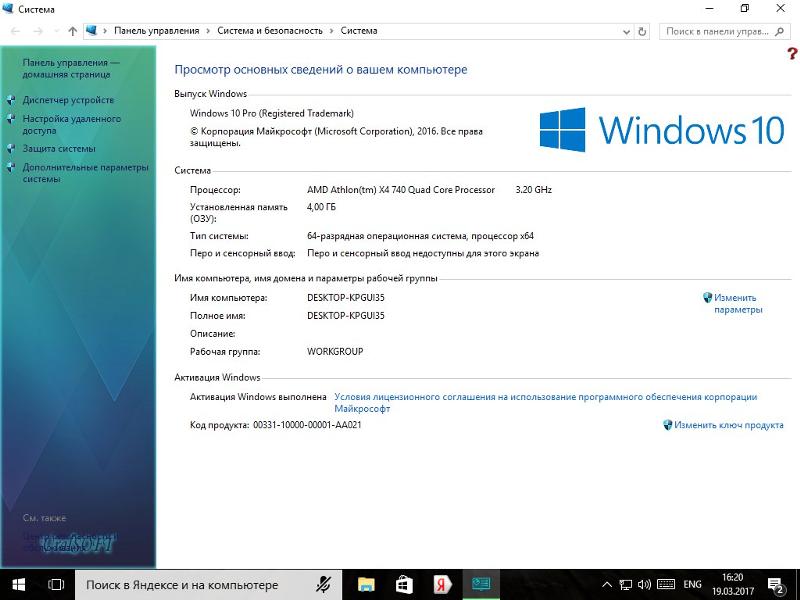Click the computer icon in address bar
Screen dimensions: 800x600
coord(91,31)
